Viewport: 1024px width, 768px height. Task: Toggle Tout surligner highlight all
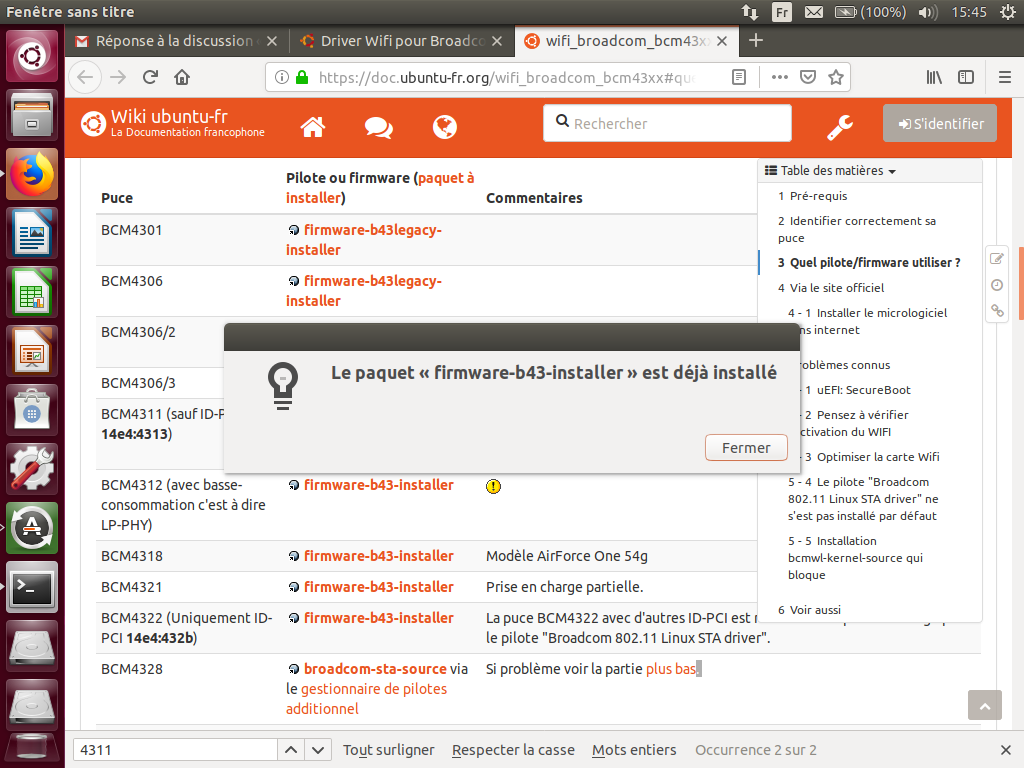(x=389, y=750)
